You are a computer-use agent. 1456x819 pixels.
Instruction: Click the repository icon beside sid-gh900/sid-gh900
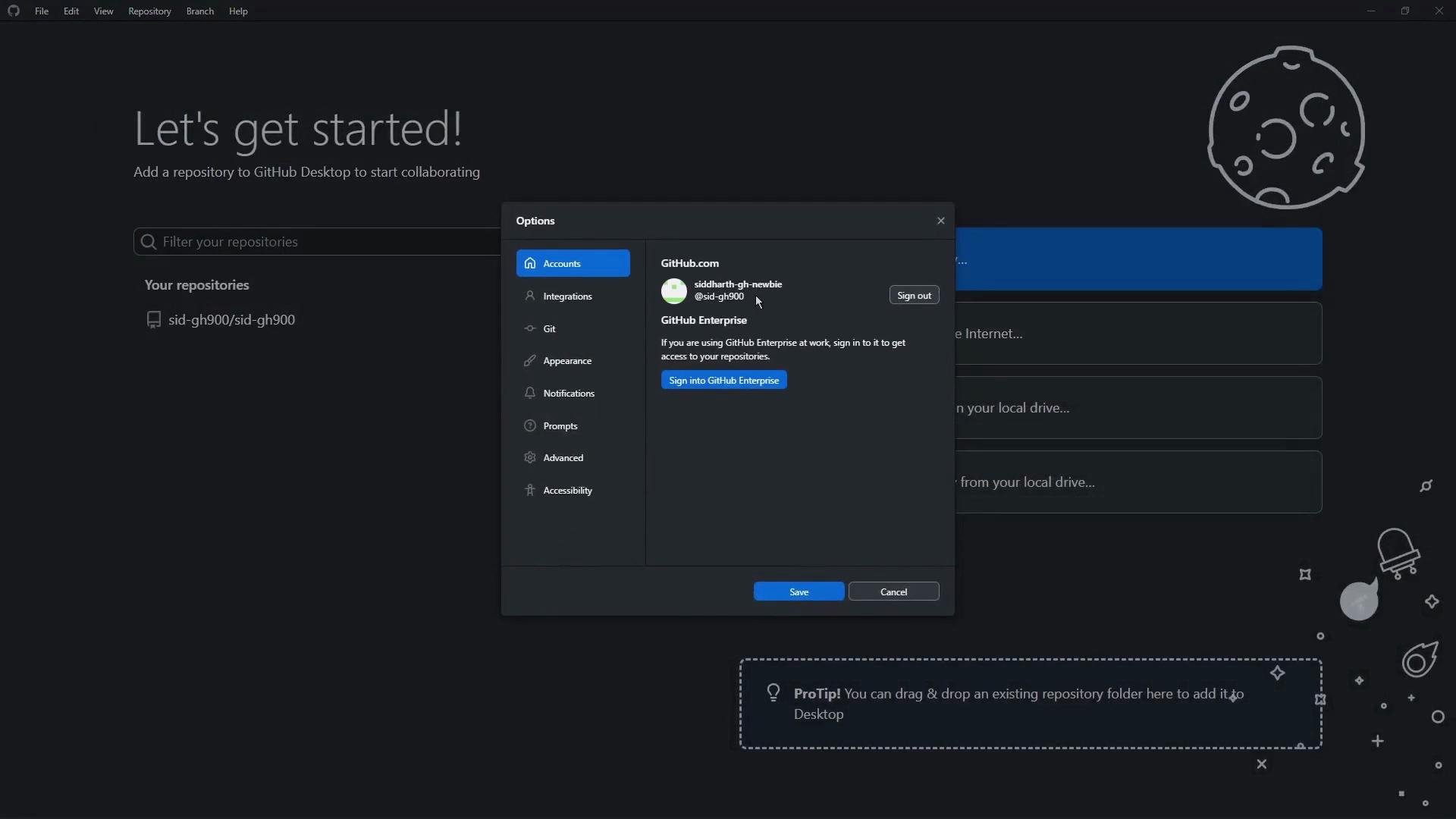click(x=153, y=319)
